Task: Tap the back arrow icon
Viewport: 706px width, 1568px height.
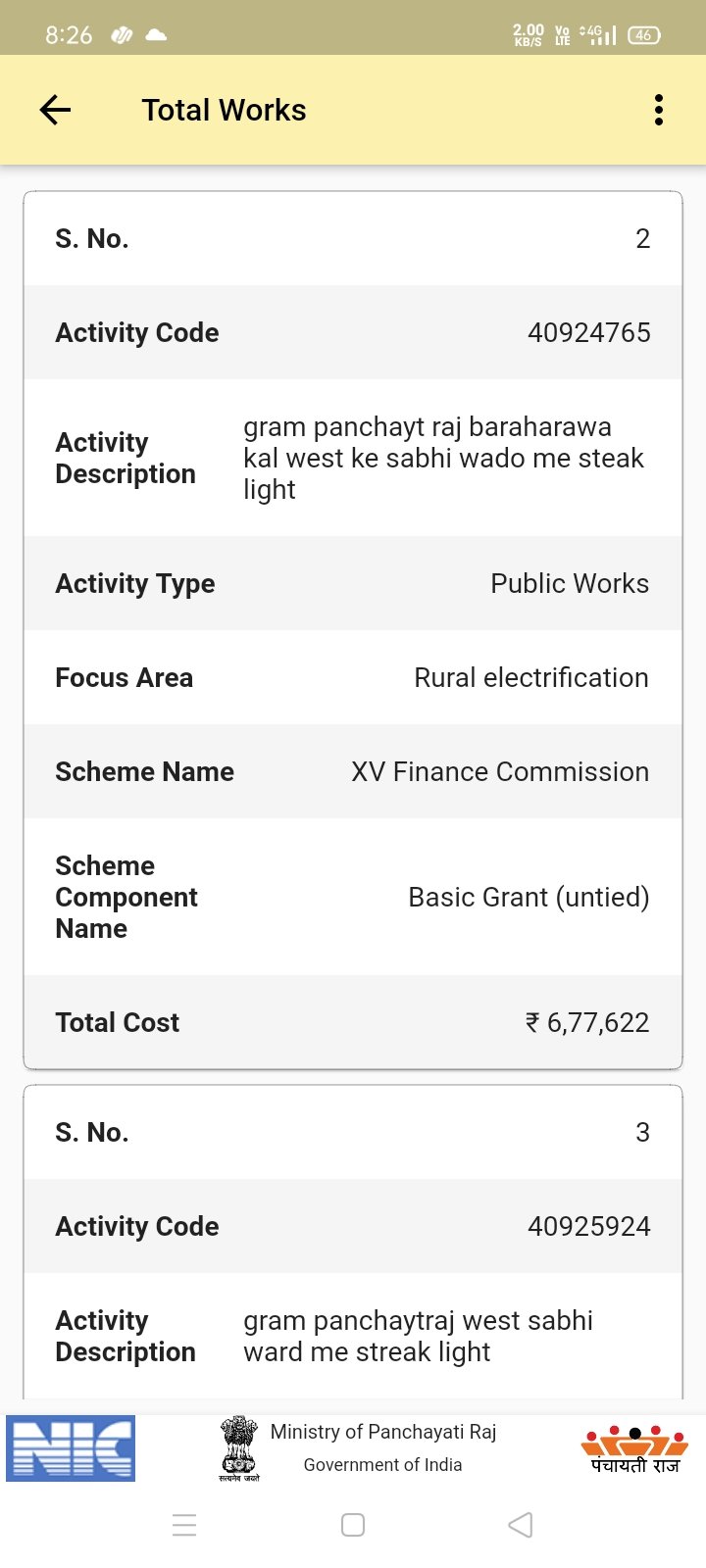Action: pos(55,110)
